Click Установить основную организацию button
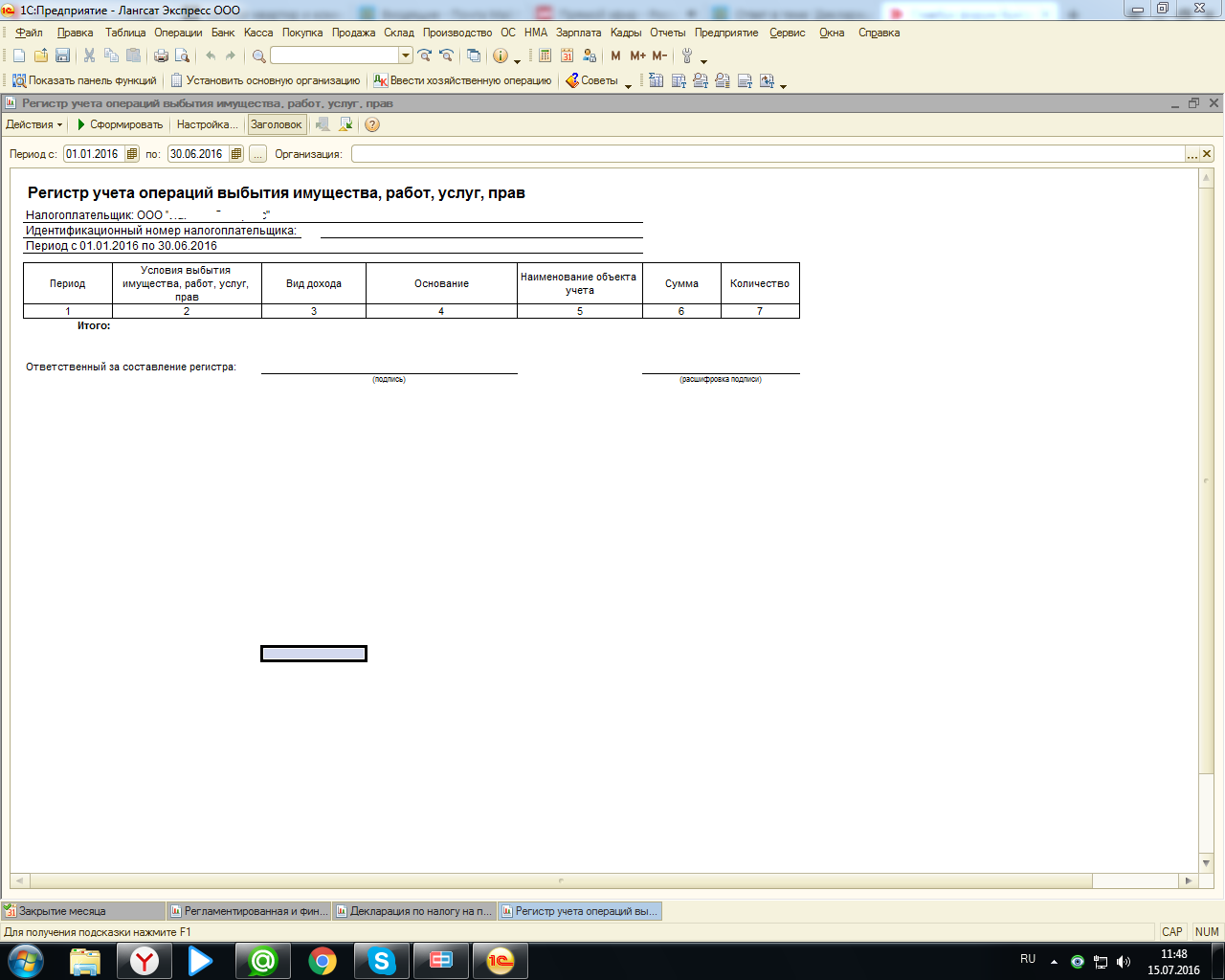1225x980 pixels. point(265,81)
